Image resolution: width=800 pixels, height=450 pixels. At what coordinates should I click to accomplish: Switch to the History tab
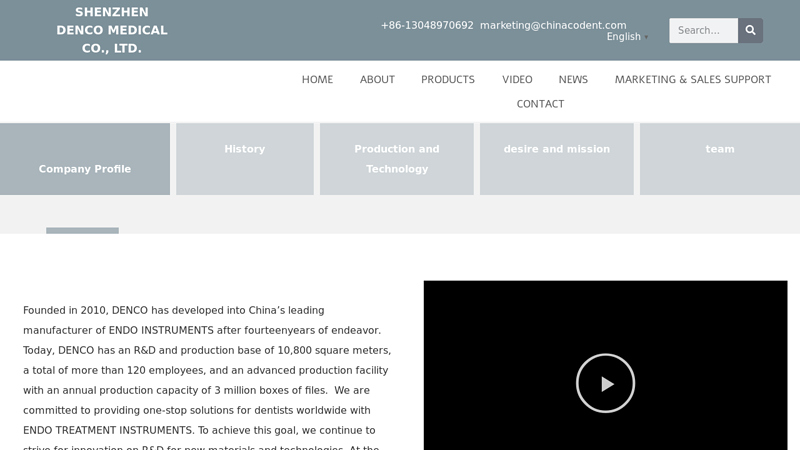245,159
